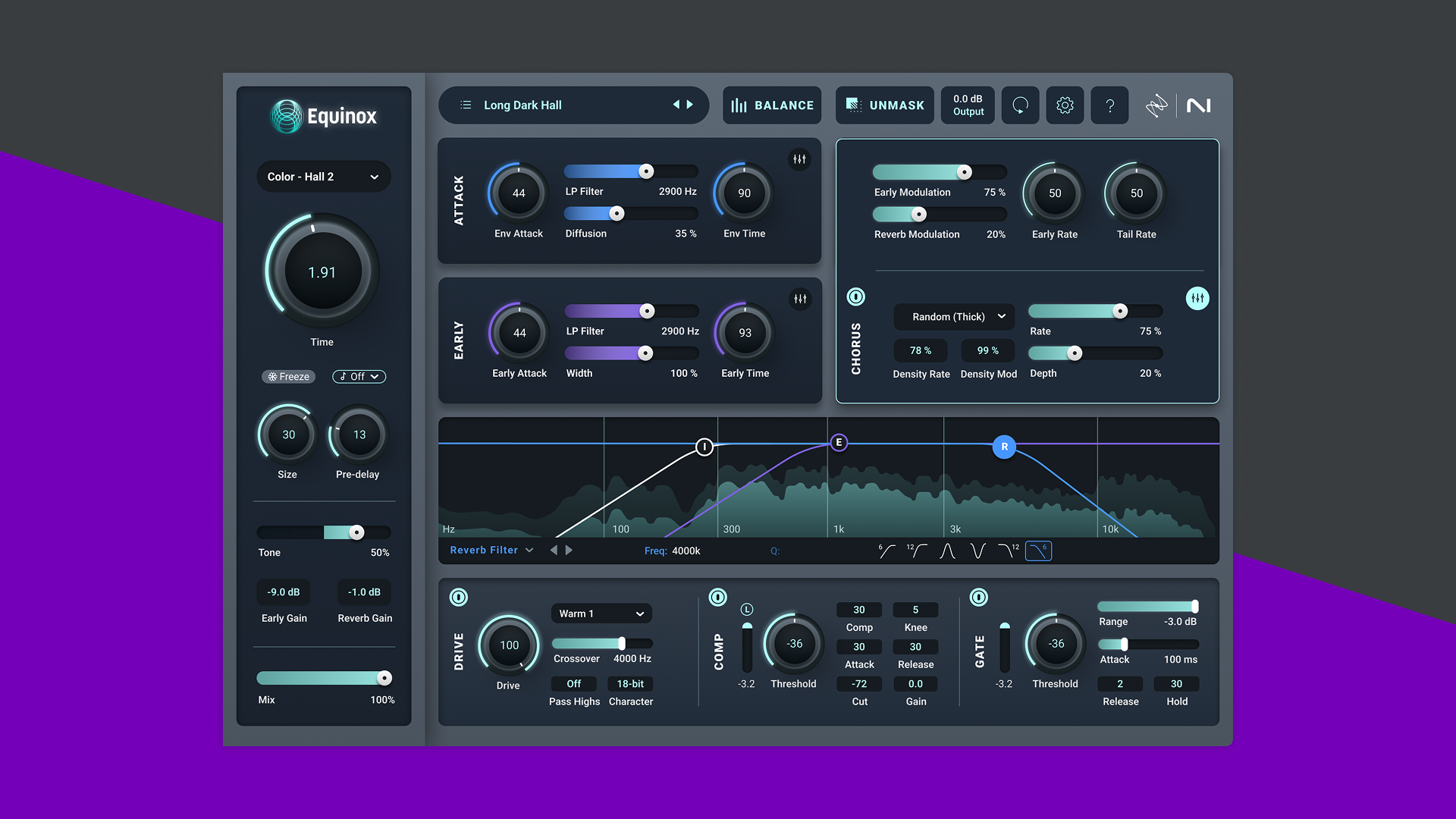The height and width of the screenshot is (819, 1456).
Task: Open the Early section advanced settings icon
Action: click(800, 299)
